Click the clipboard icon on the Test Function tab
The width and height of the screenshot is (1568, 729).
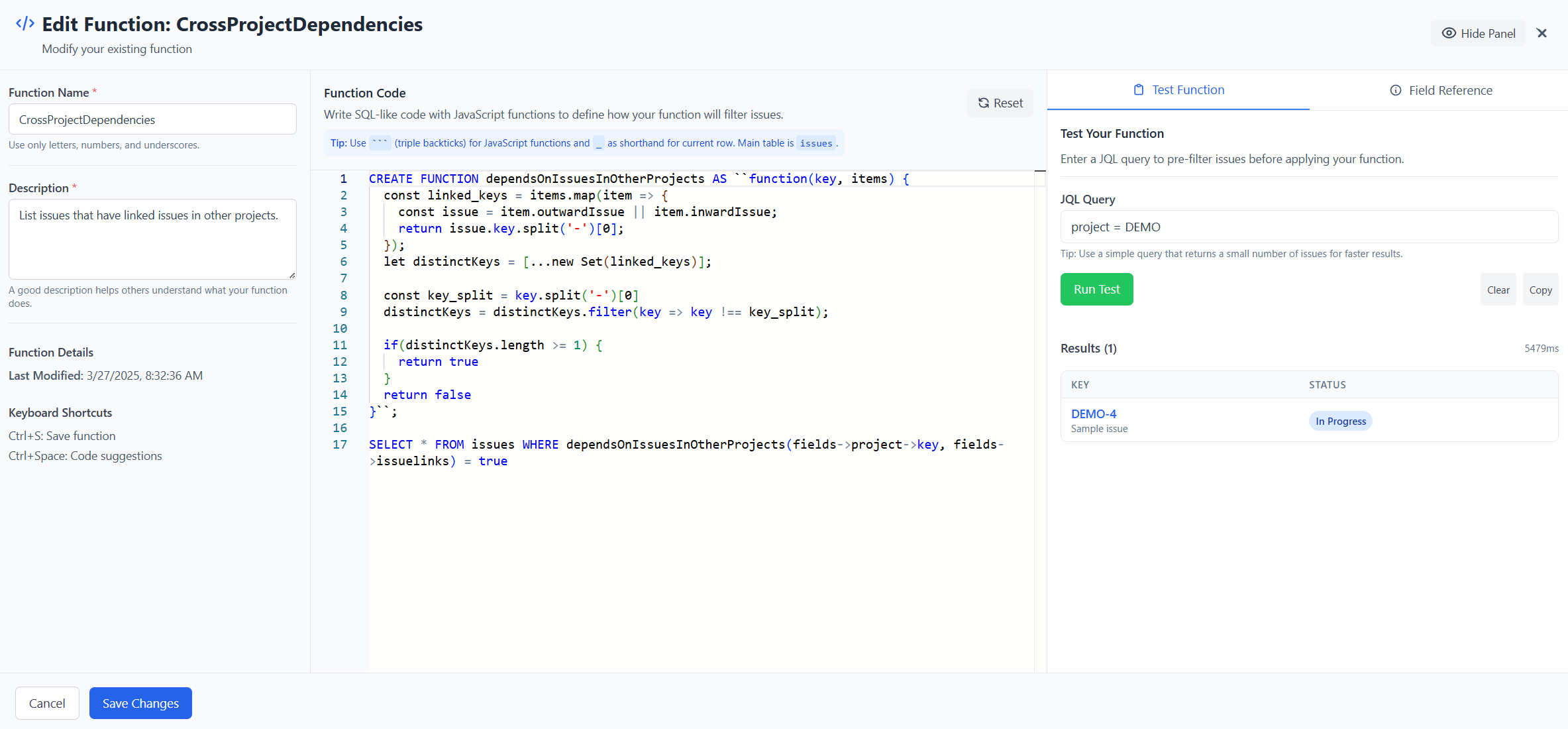pos(1139,90)
